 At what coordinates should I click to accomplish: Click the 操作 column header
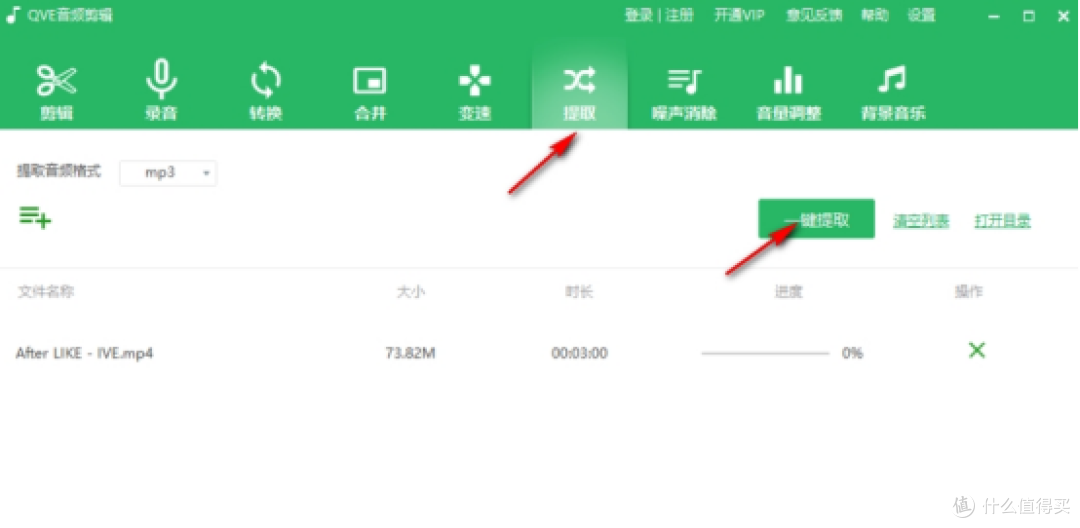click(x=968, y=292)
